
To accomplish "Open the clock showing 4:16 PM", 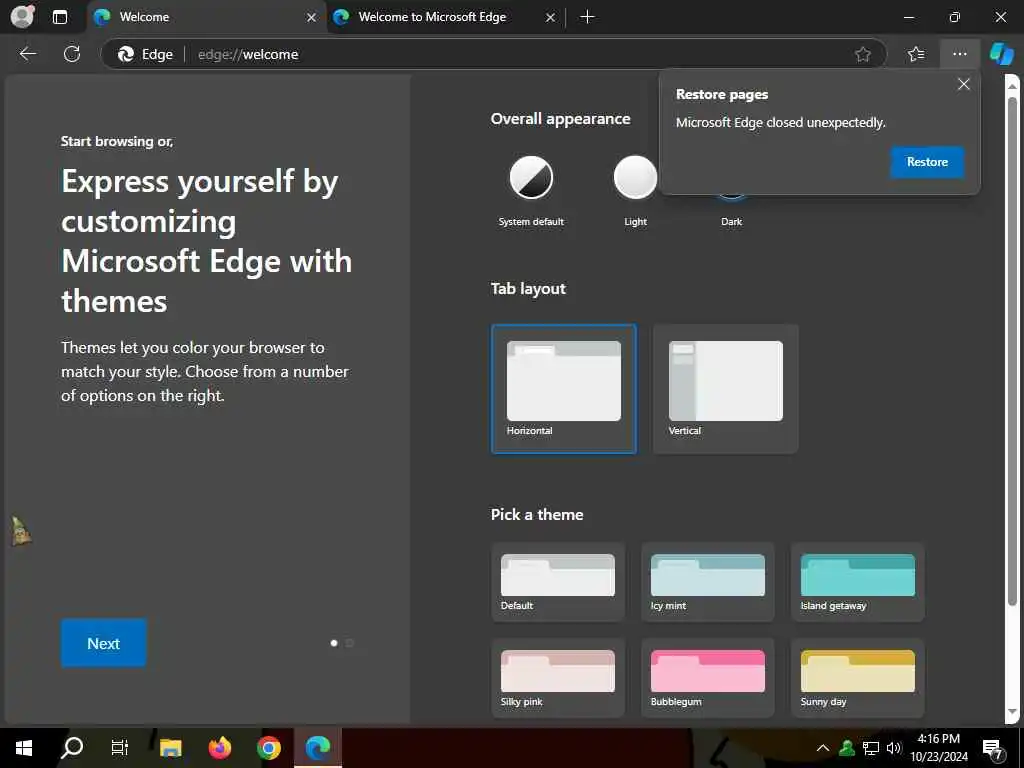I will 938,748.
